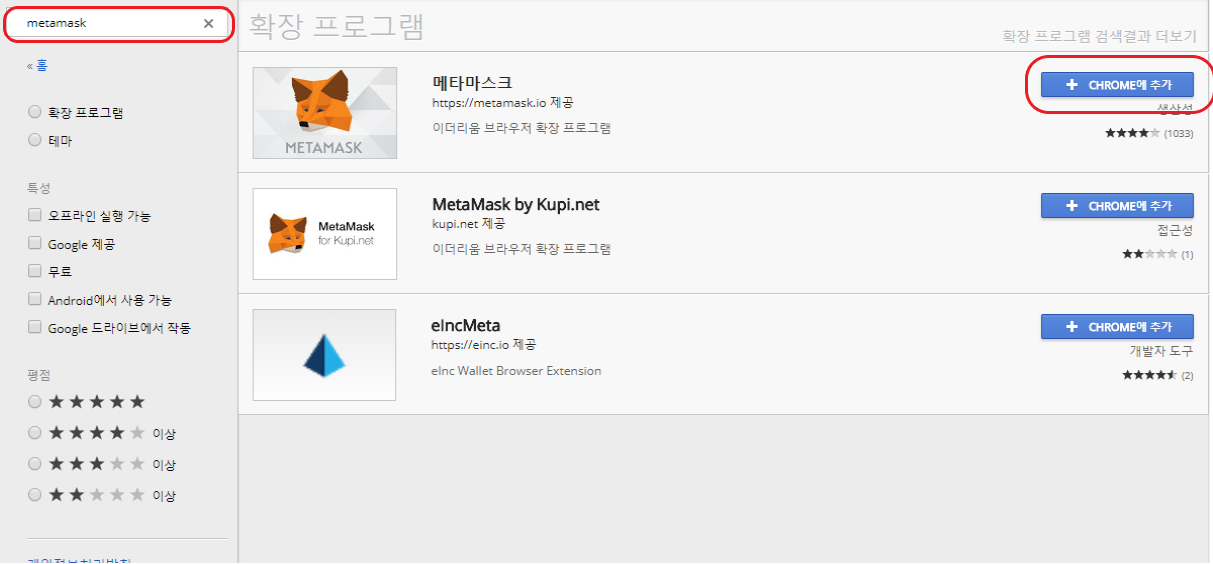Open 확장 프로그램 검색결과 더보기 link

point(1100,36)
